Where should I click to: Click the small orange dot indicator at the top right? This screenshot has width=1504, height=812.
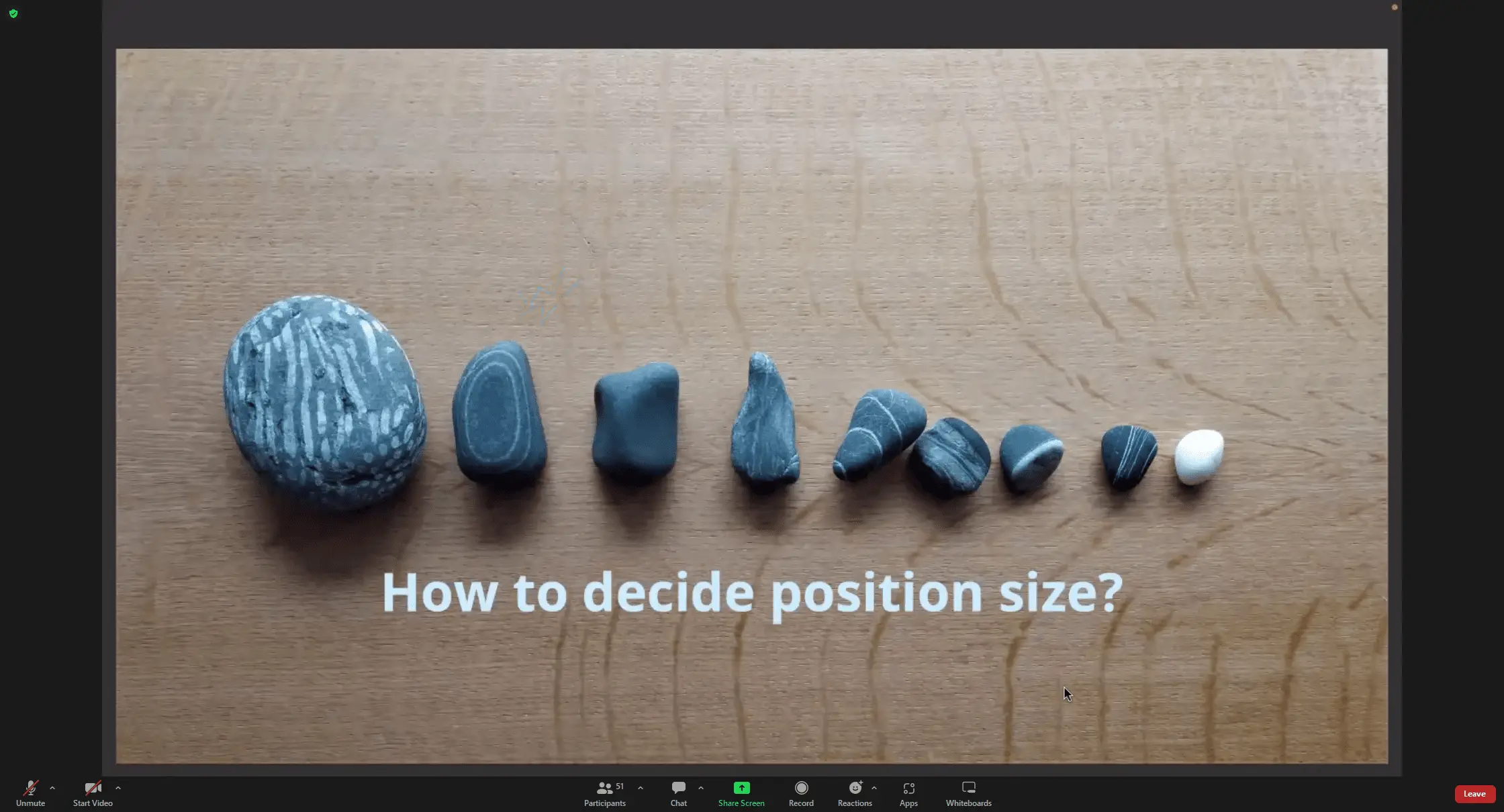[1395, 7]
